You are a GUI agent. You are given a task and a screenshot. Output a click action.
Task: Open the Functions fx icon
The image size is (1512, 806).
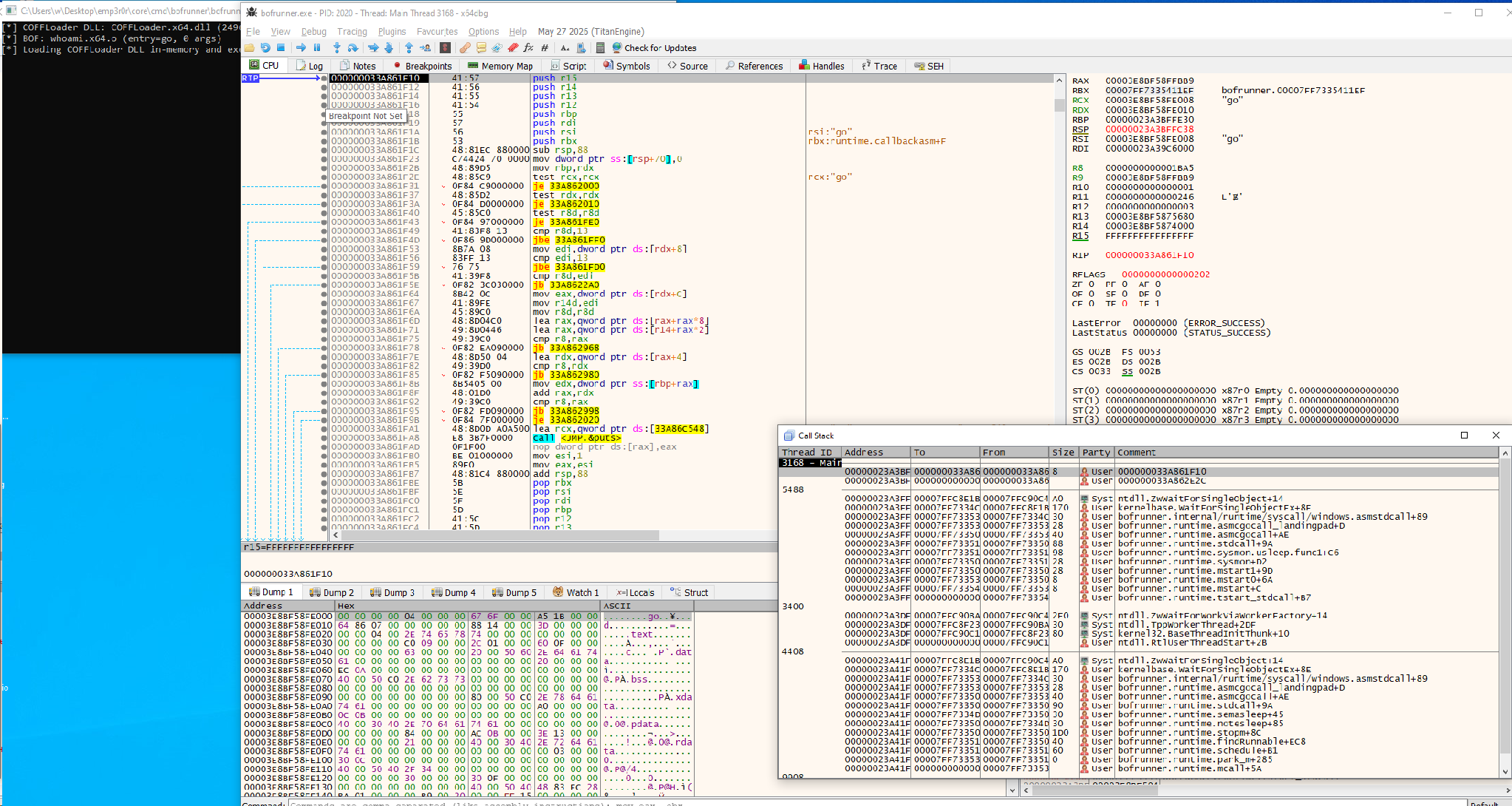tap(528, 47)
